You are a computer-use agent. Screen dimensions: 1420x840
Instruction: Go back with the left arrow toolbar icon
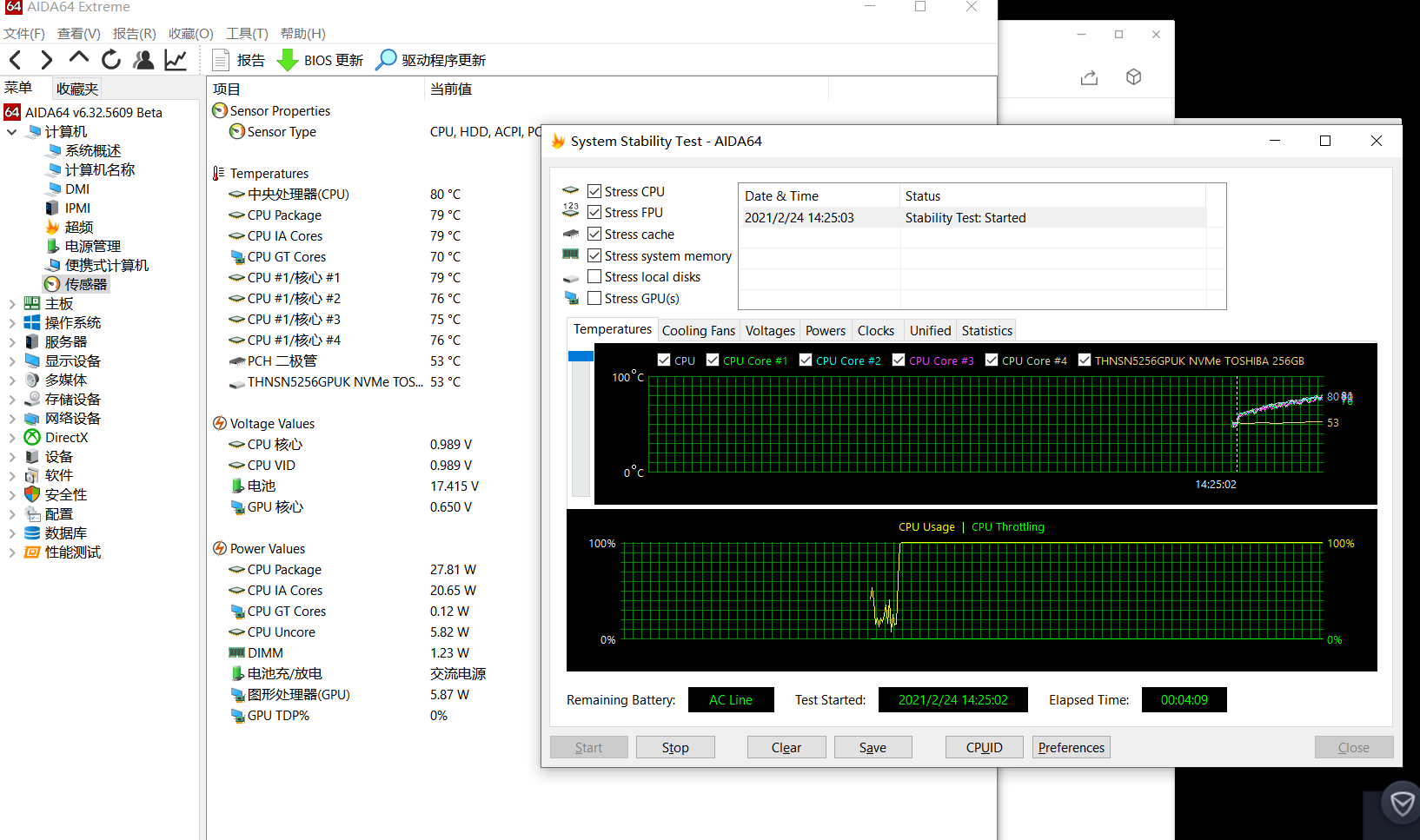16,60
